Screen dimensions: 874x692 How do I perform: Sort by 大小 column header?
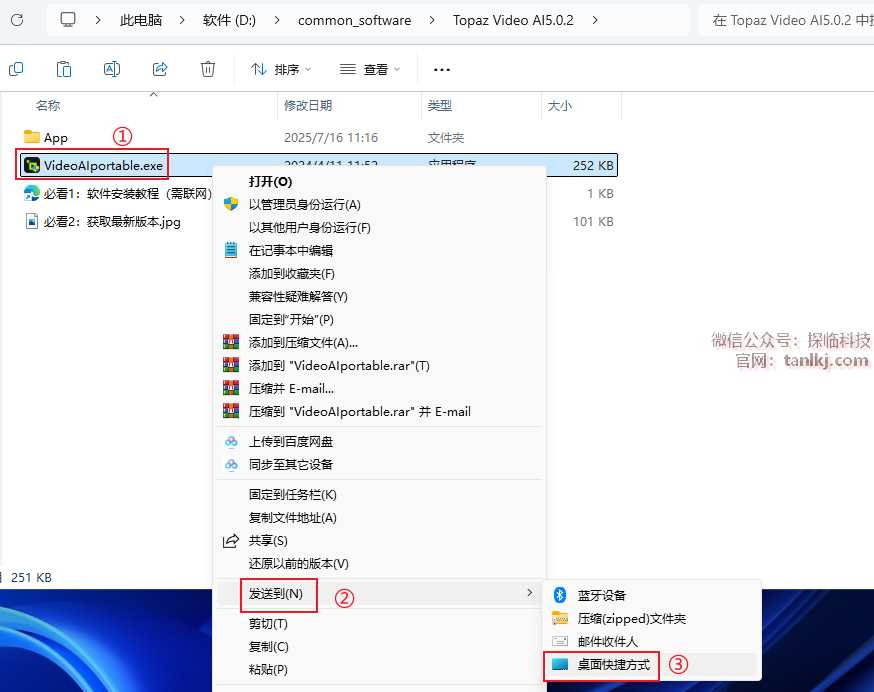(x=560, y=105)
